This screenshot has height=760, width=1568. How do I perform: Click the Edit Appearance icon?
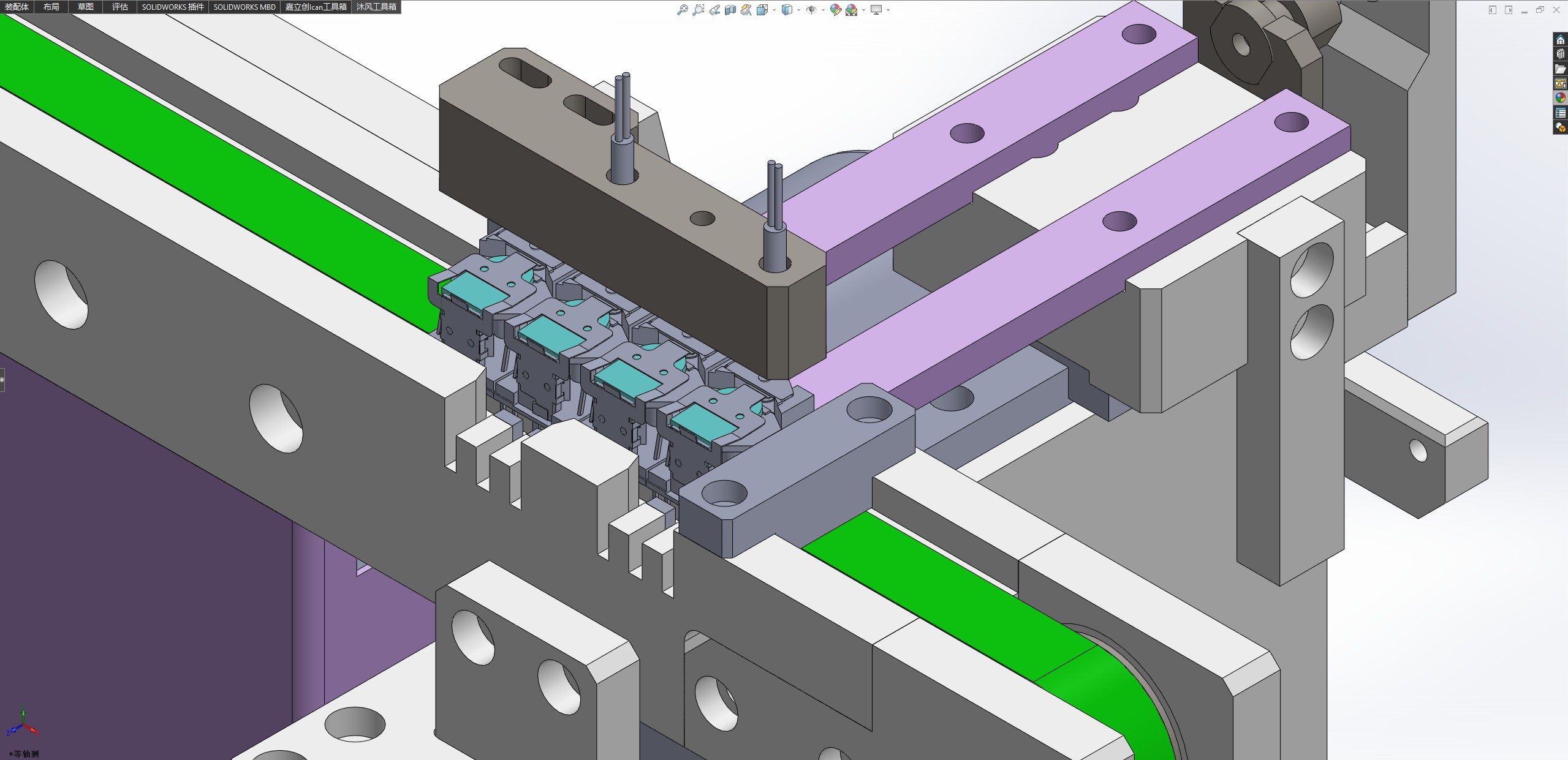pos(835,10)
